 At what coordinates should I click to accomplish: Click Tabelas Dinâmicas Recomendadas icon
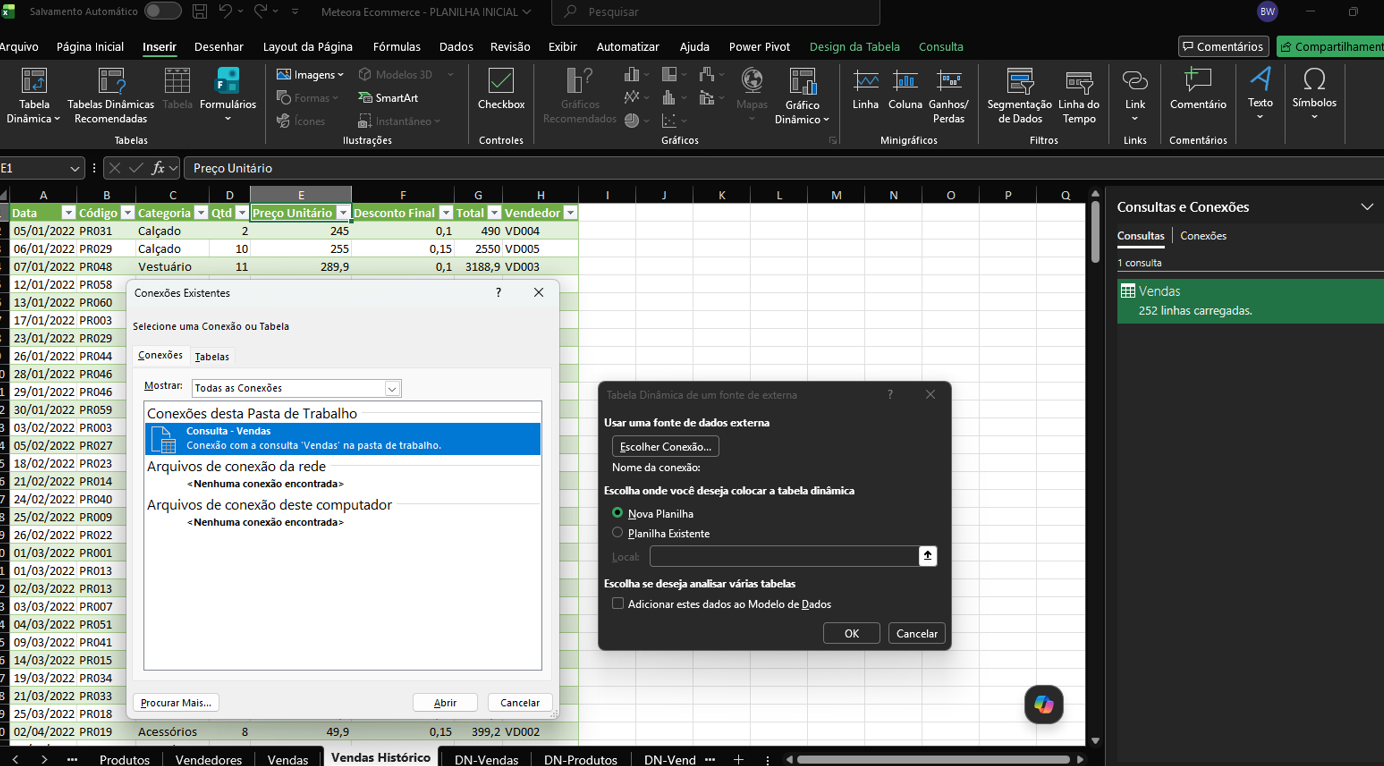[x=110, y=96]
